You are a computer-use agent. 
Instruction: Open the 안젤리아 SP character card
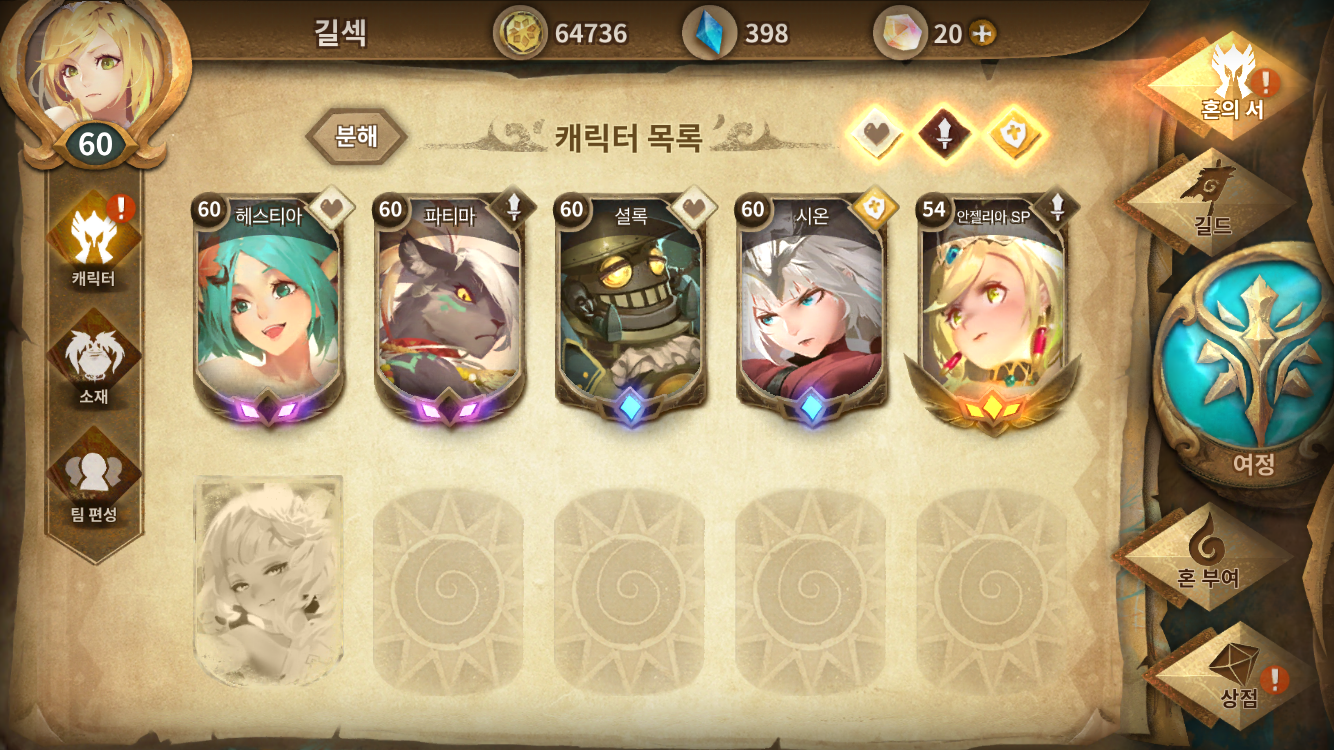point(993,312)
